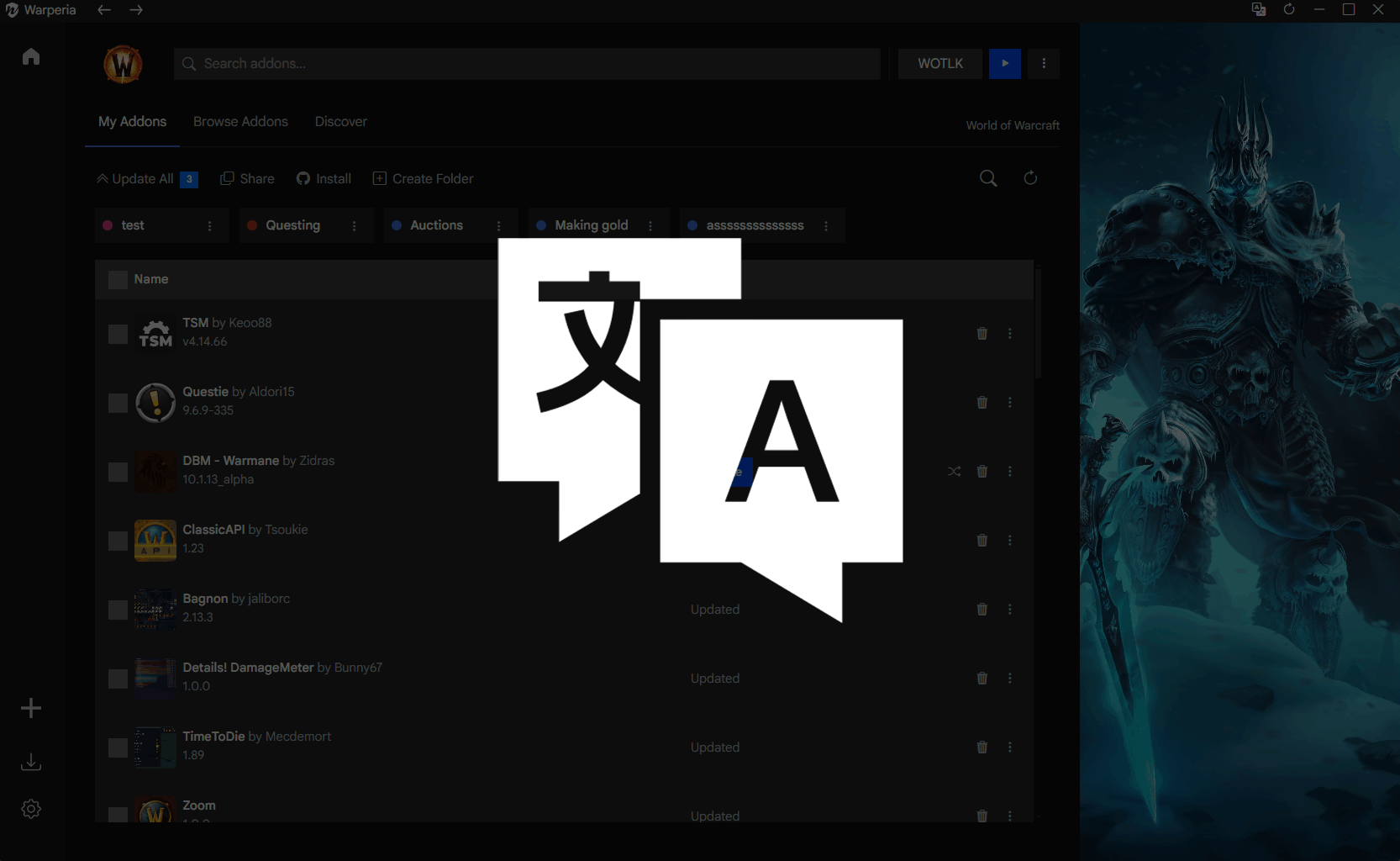Click the TSM addon thumbnail
1400x861 pixels.
tap(155, 334)
